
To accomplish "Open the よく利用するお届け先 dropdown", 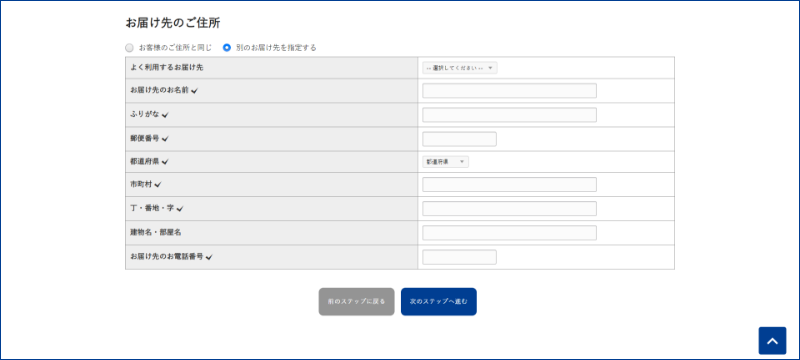I will pos(460,68).
